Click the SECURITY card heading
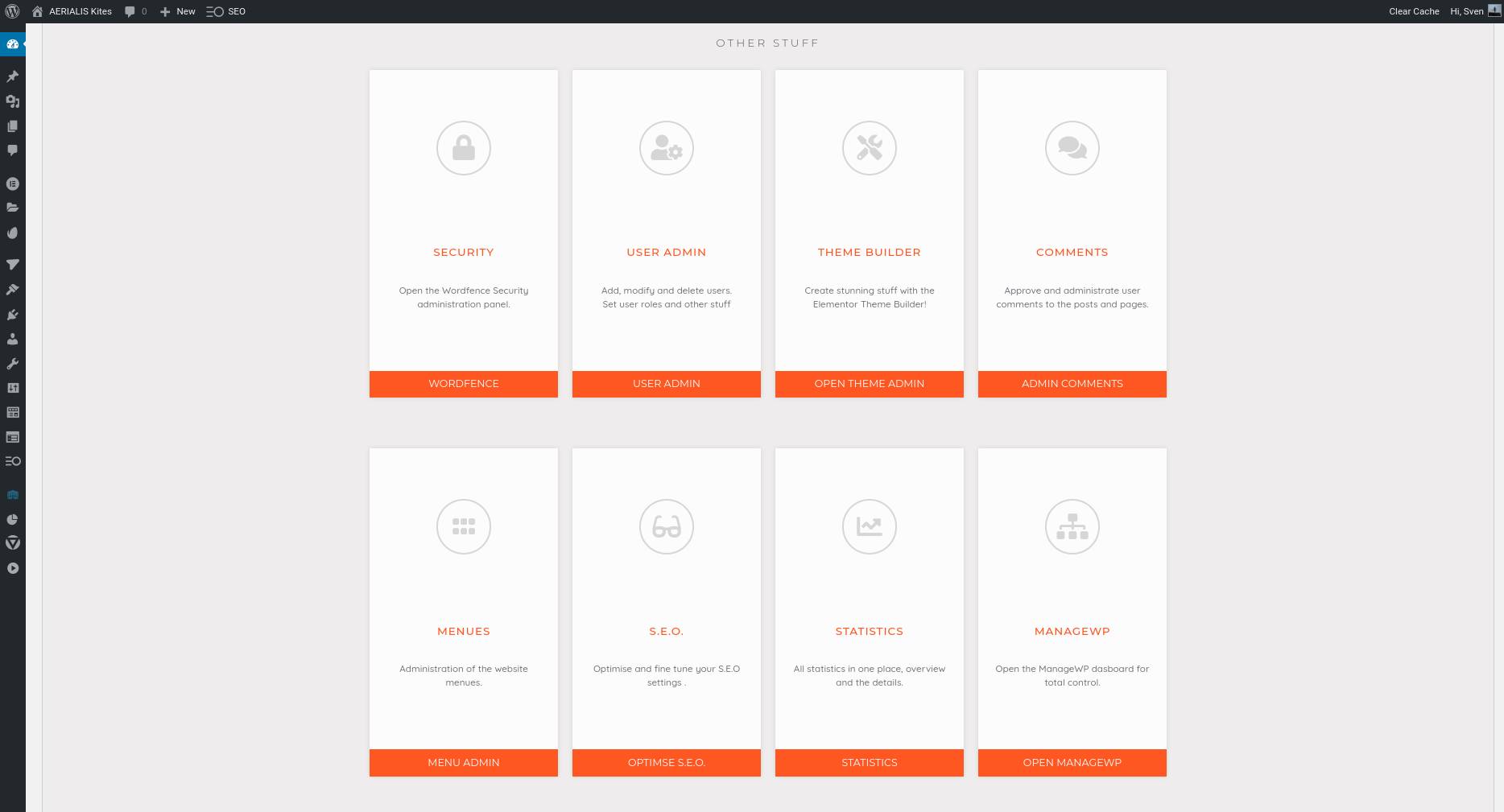The width and height of the screenshot is (1504, 812). pyautogui.click(x=464, y=252)
